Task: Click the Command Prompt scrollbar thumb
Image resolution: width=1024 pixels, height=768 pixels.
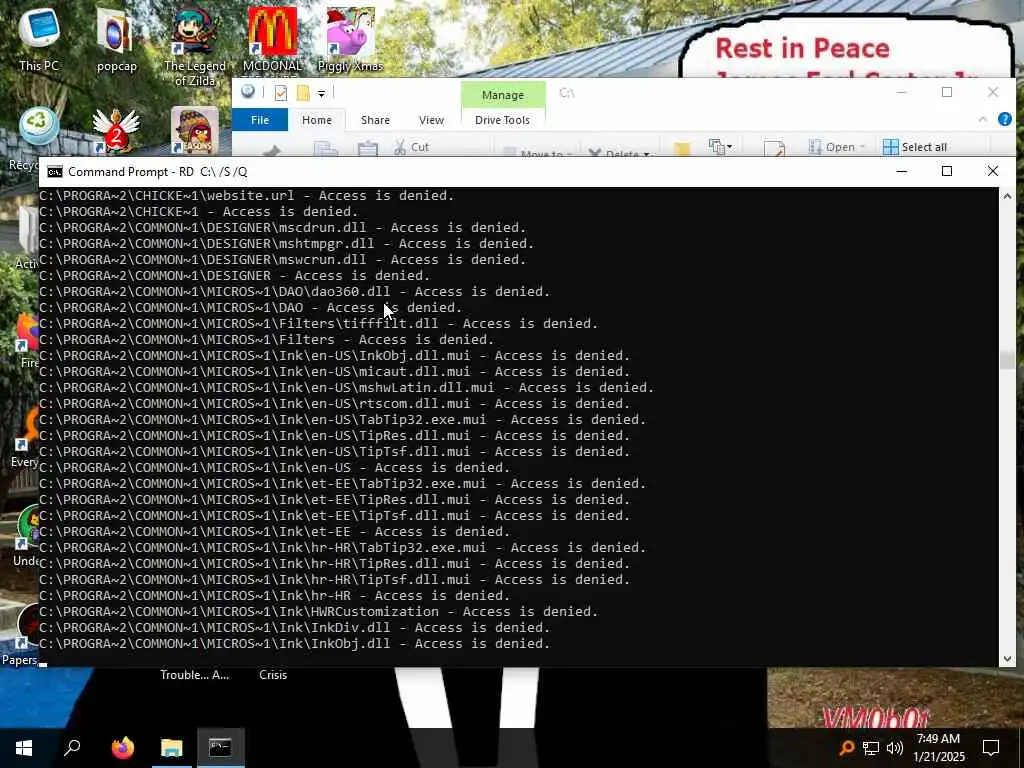Action: point(1007,360)
